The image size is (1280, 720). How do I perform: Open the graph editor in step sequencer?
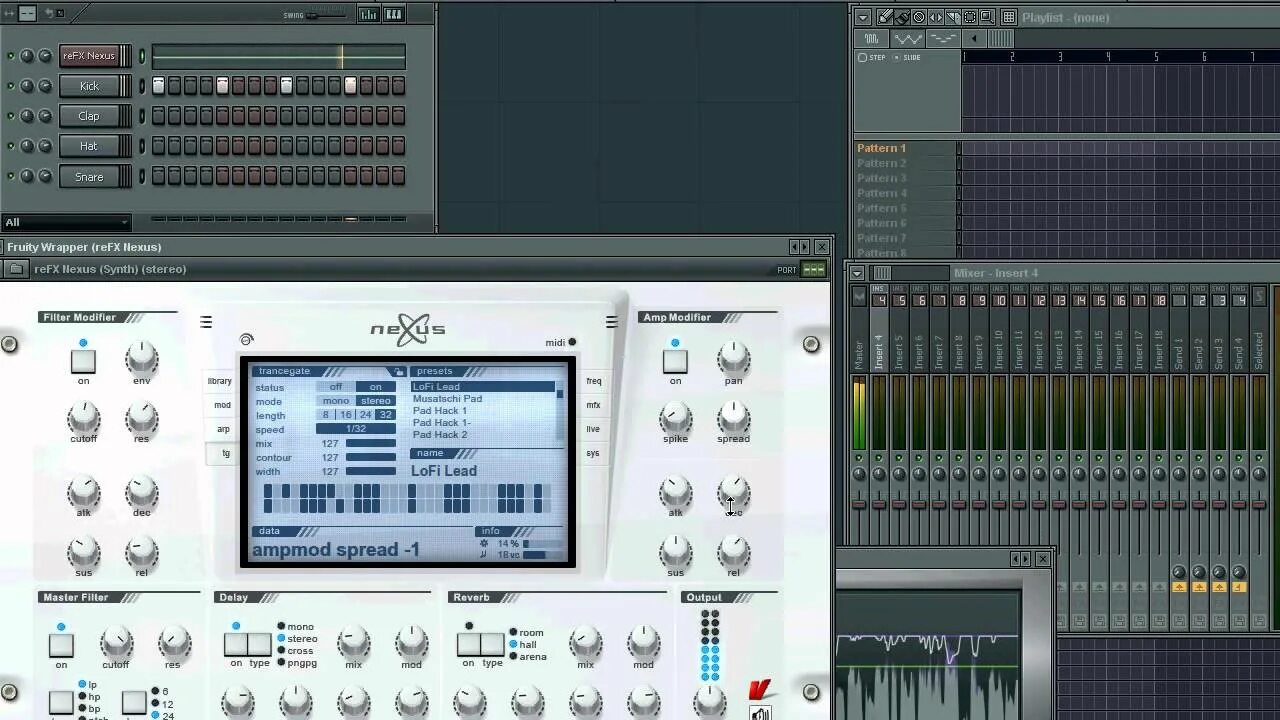click(369, 14)
